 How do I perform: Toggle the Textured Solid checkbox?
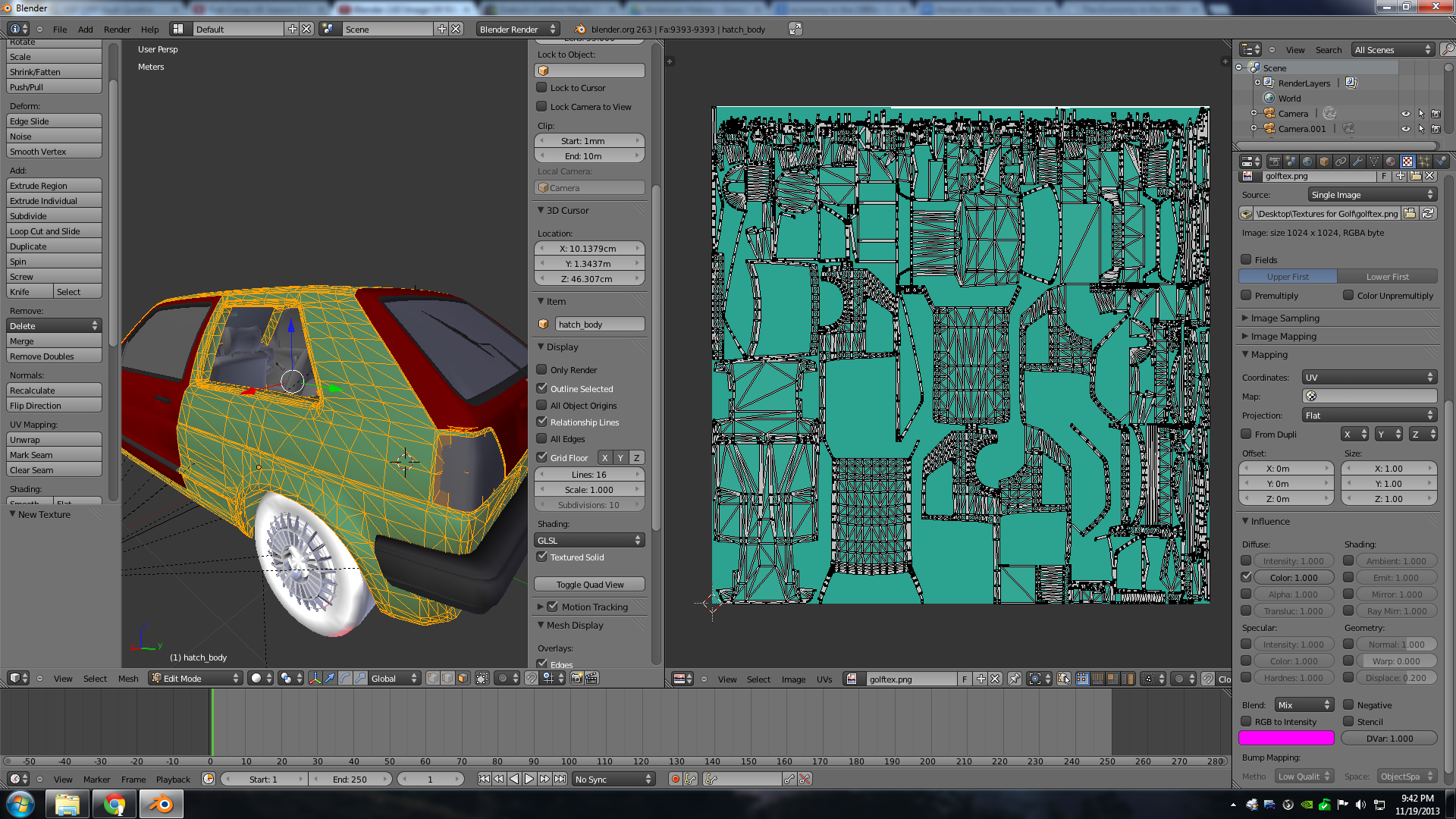point(541,557)
